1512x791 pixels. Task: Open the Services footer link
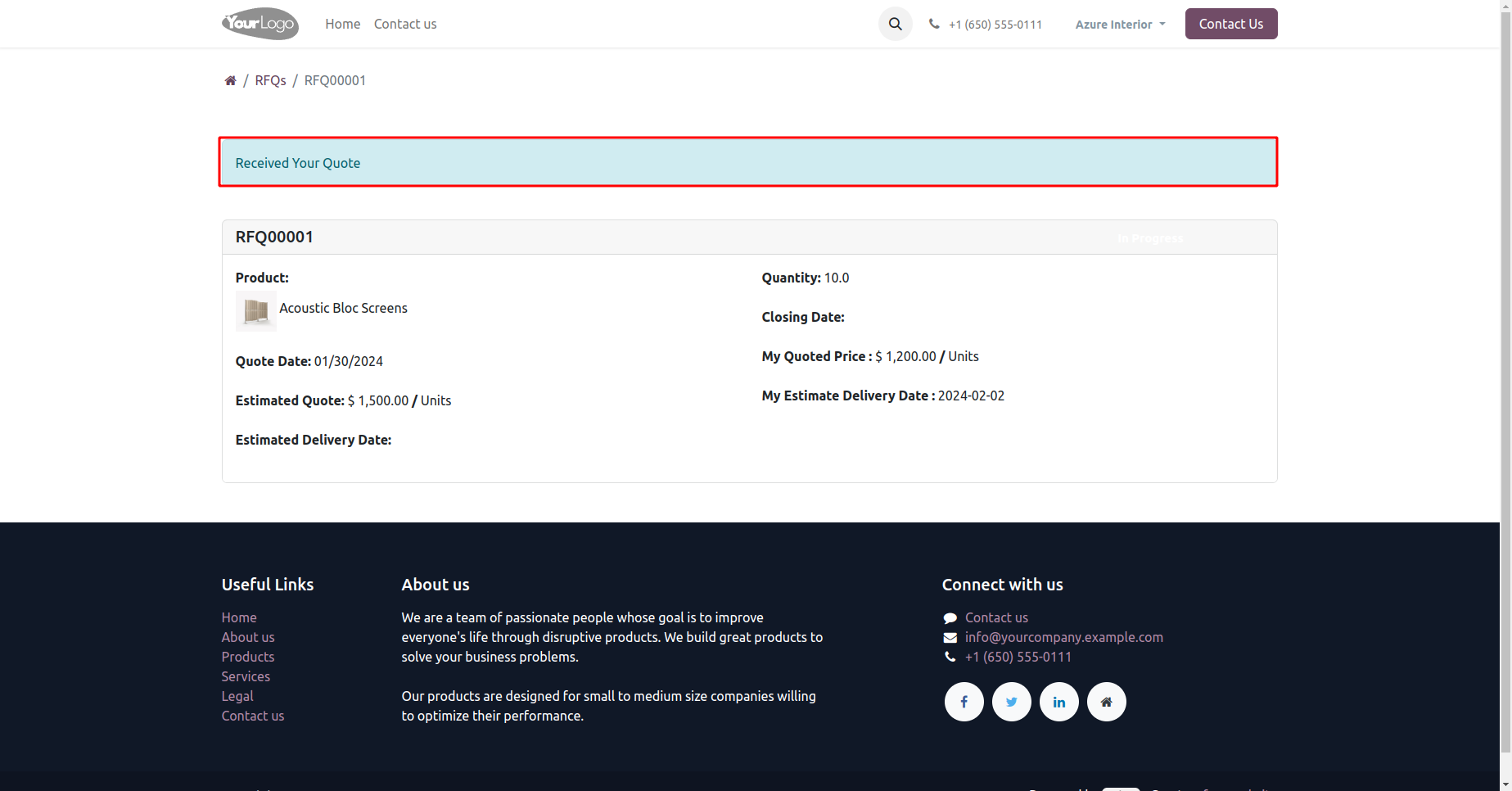pos(246,676)
